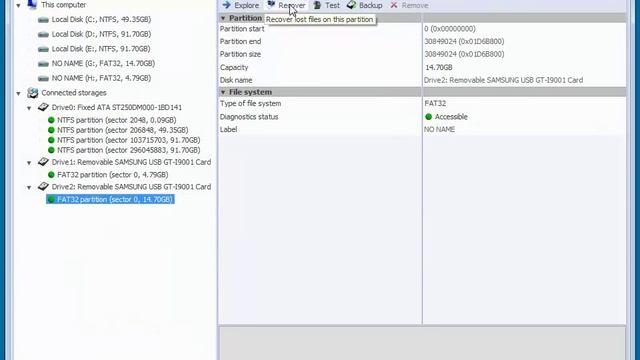Image resolution: width=640 pixels, height=360 pixels.
Task: Select FAT32 partition (sector 0, 14.70GB)
Action: point(115,199)
